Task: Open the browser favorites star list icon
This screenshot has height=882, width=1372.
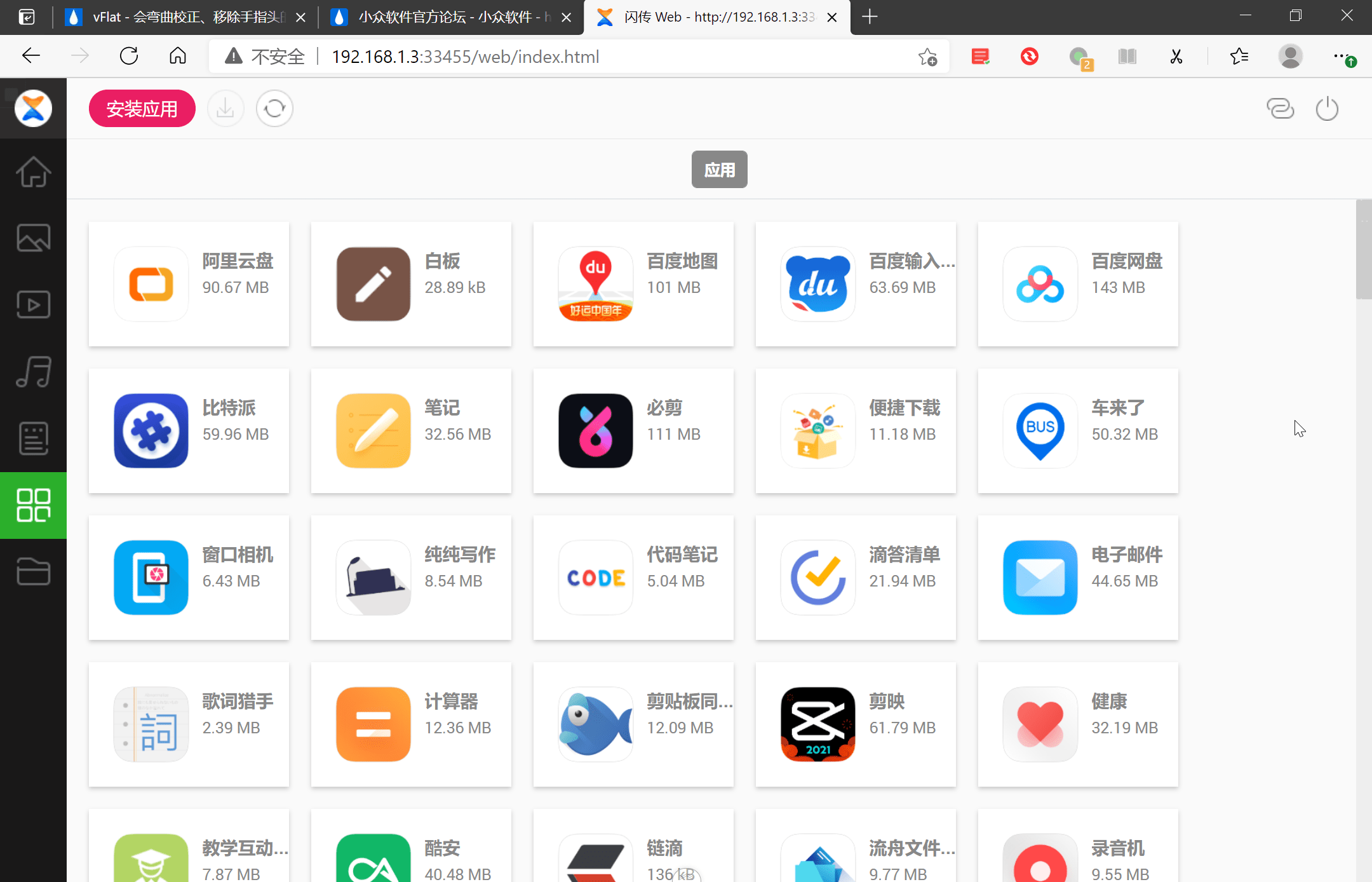Action: click(x=1239, y=57)
